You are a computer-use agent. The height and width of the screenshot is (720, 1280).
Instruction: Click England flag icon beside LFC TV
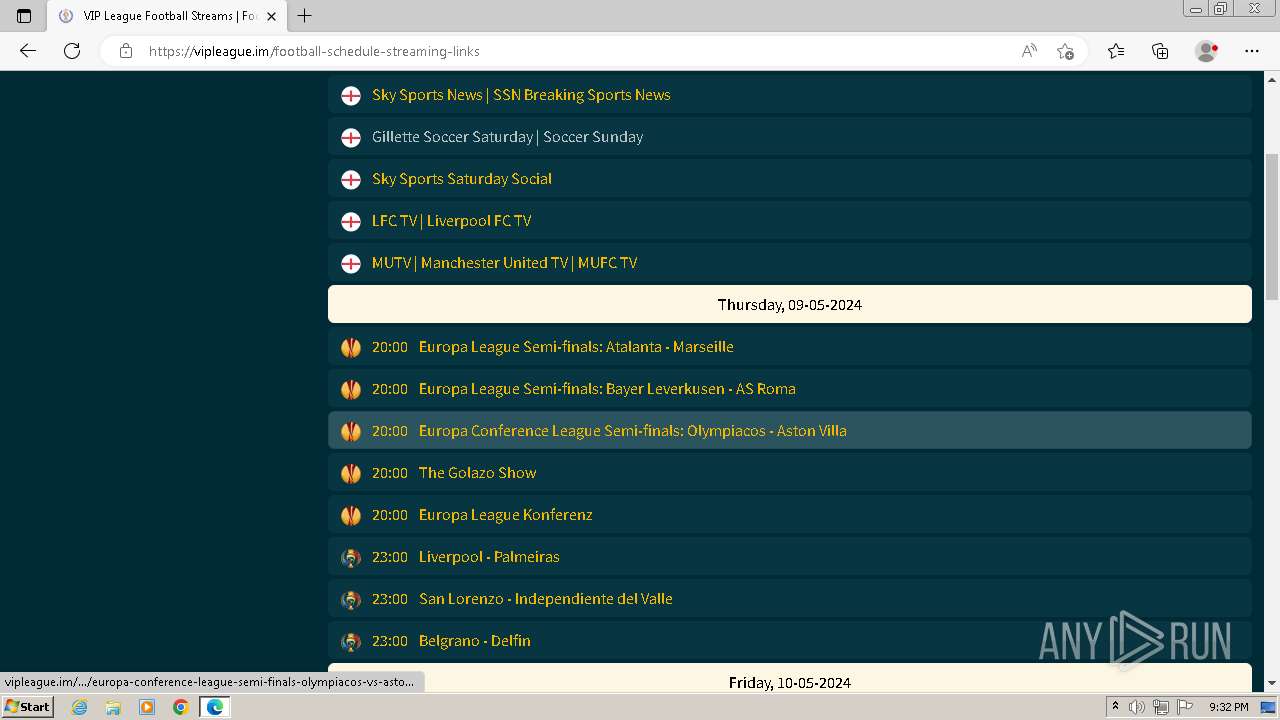coord(351,221)
